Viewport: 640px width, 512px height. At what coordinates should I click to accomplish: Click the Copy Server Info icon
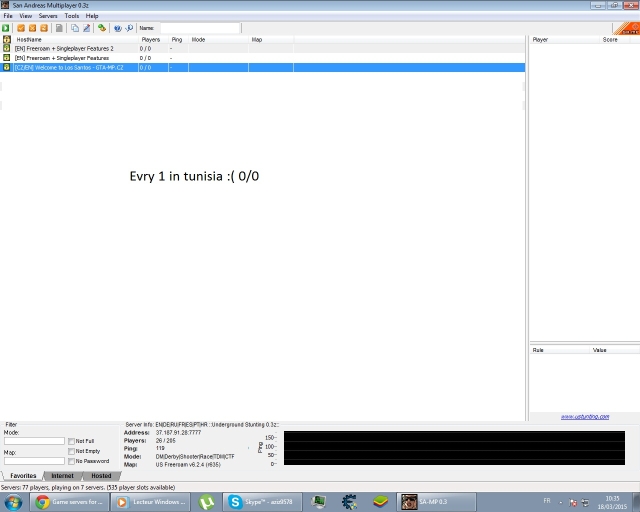pos(75,28)
